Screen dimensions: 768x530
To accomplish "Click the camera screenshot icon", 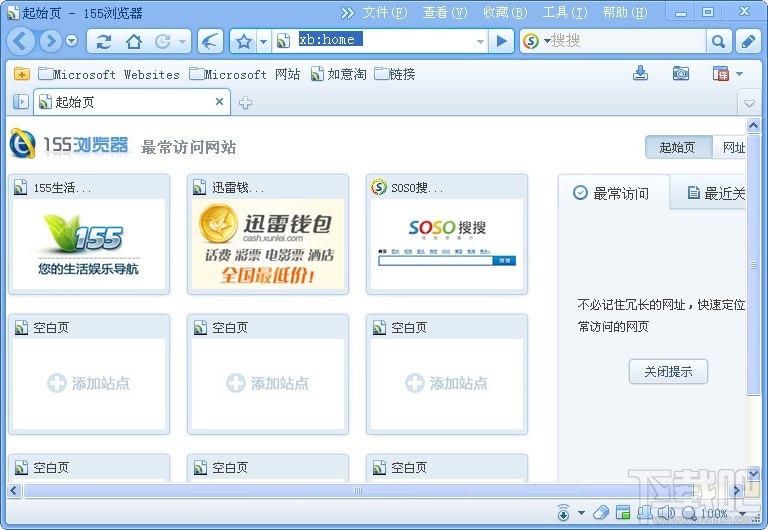I will pos(680,73).
